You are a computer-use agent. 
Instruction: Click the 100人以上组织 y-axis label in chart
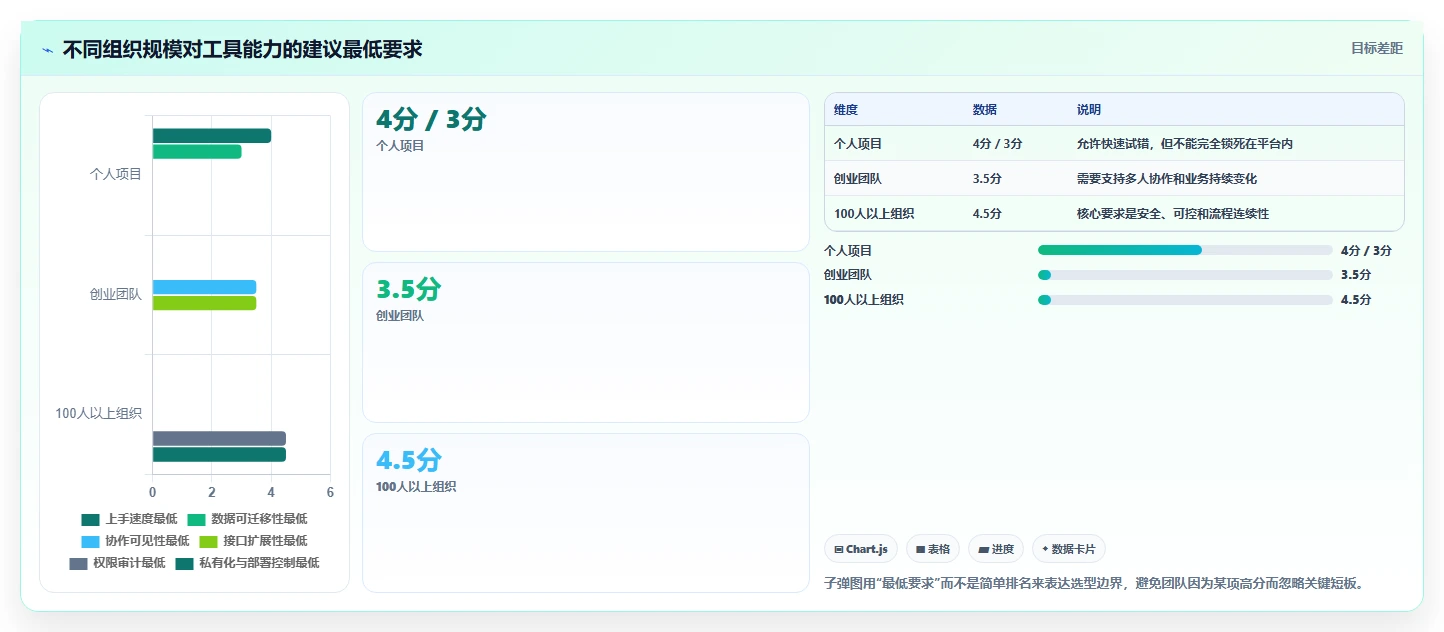98,413
